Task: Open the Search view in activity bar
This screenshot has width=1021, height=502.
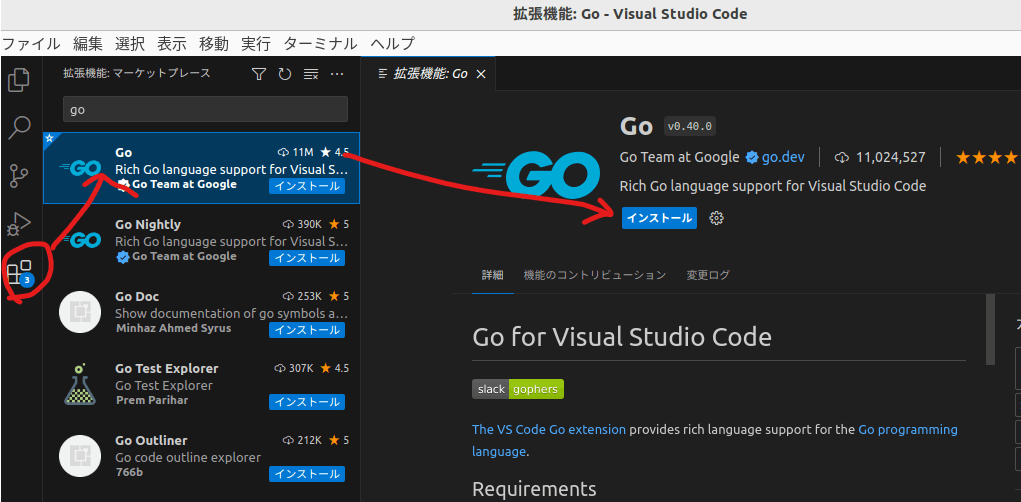Action: click(19, 128)
